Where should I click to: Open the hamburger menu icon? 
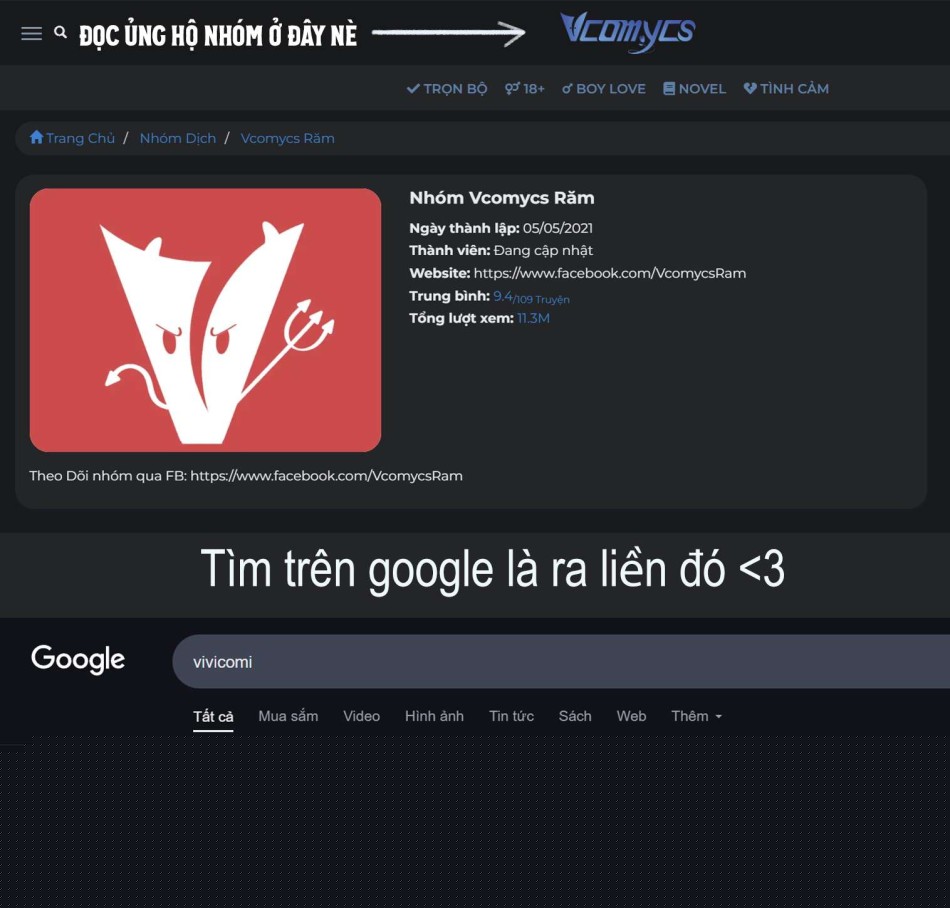pos(32,34)
